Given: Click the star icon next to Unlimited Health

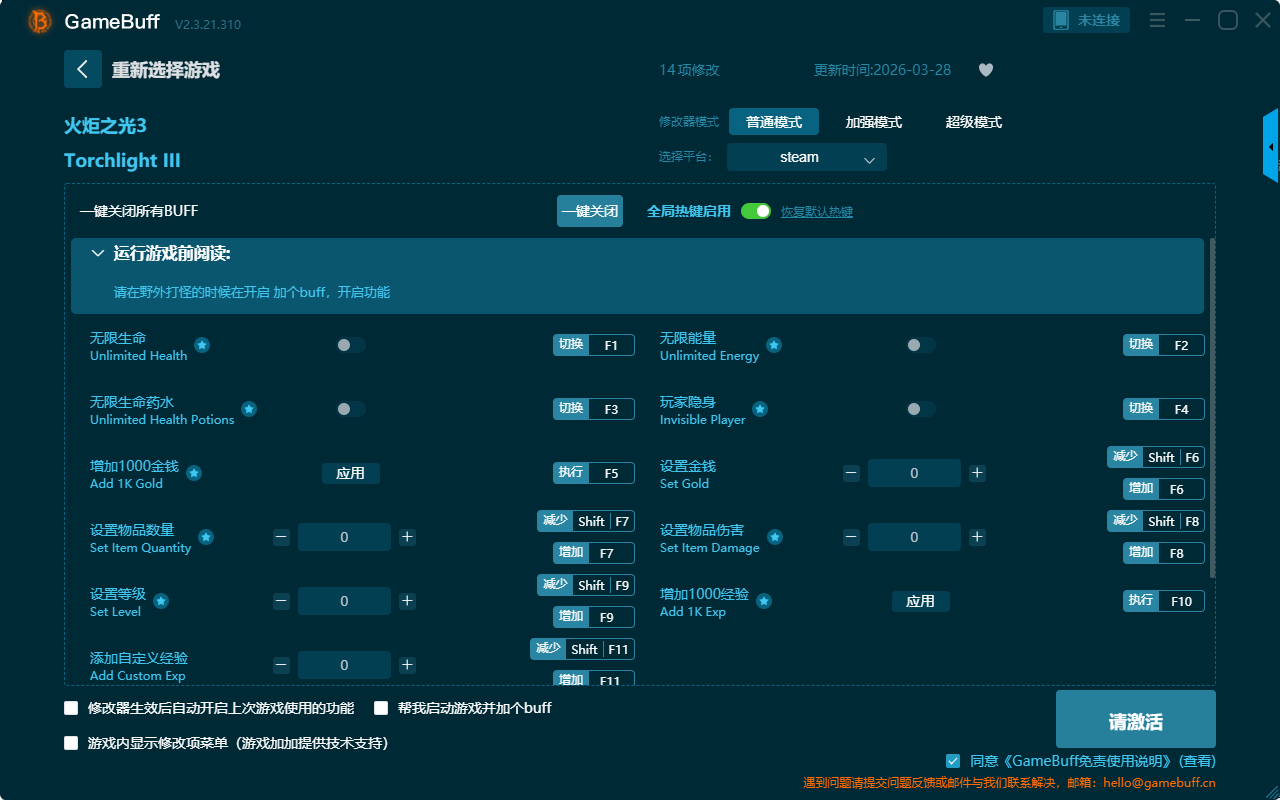Looking at the screenshot, I should [202, 345].
